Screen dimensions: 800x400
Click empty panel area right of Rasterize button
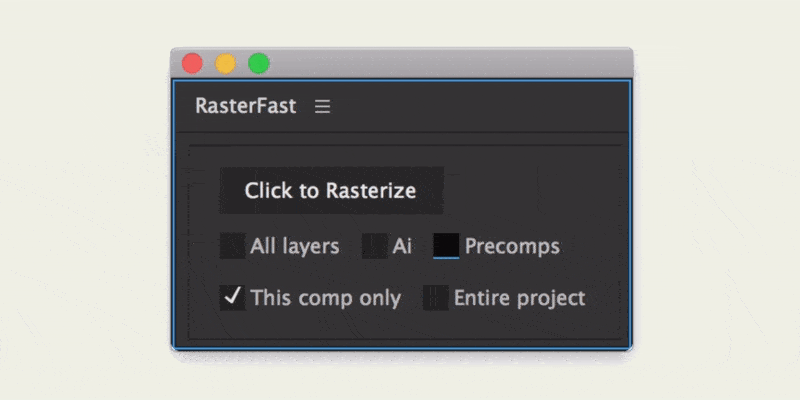(532, 190)
